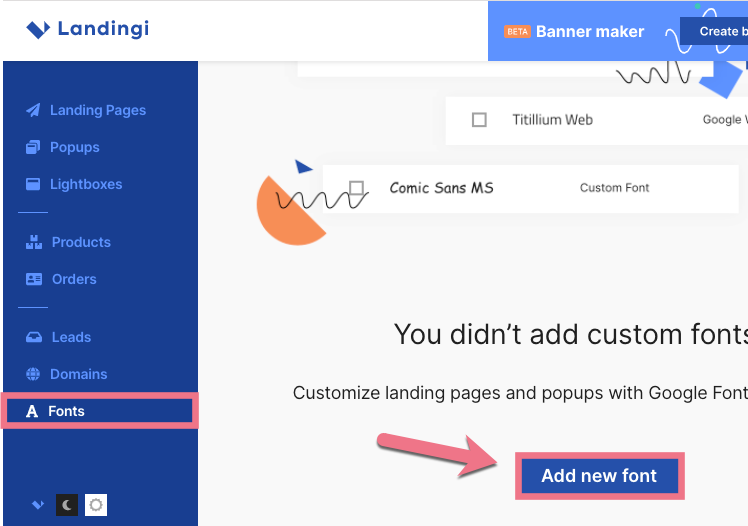Check the Comic Sans MS checkbox
748x526 pixels.
click(356, 187)
